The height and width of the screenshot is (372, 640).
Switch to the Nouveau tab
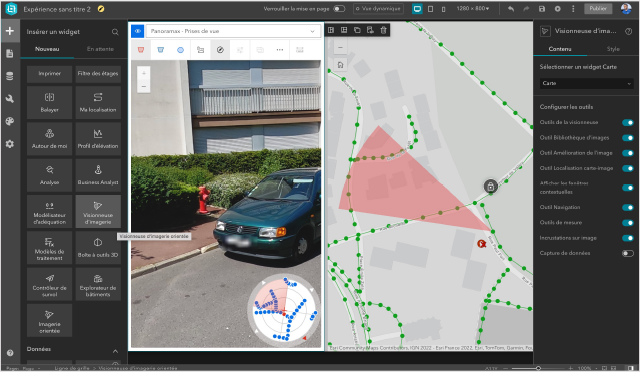click(x=47, y=49)
